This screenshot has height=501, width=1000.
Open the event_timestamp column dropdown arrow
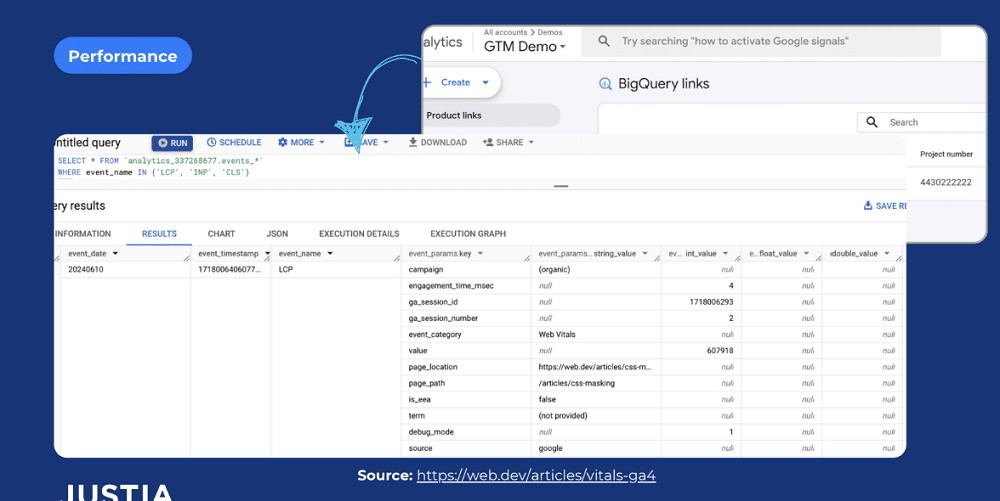click(x=267, y=254)
